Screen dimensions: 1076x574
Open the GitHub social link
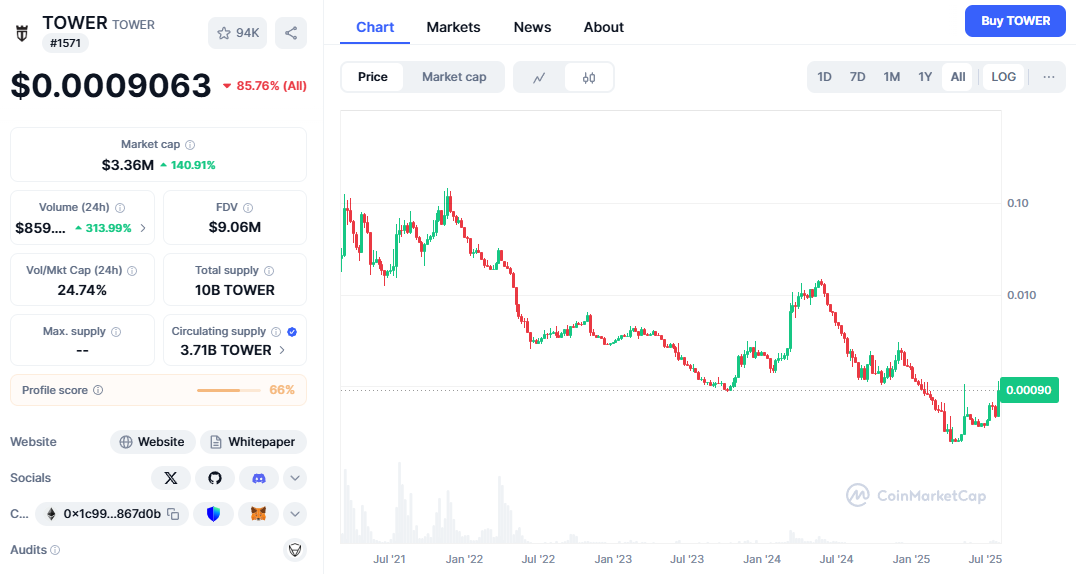tap(214, 478)
